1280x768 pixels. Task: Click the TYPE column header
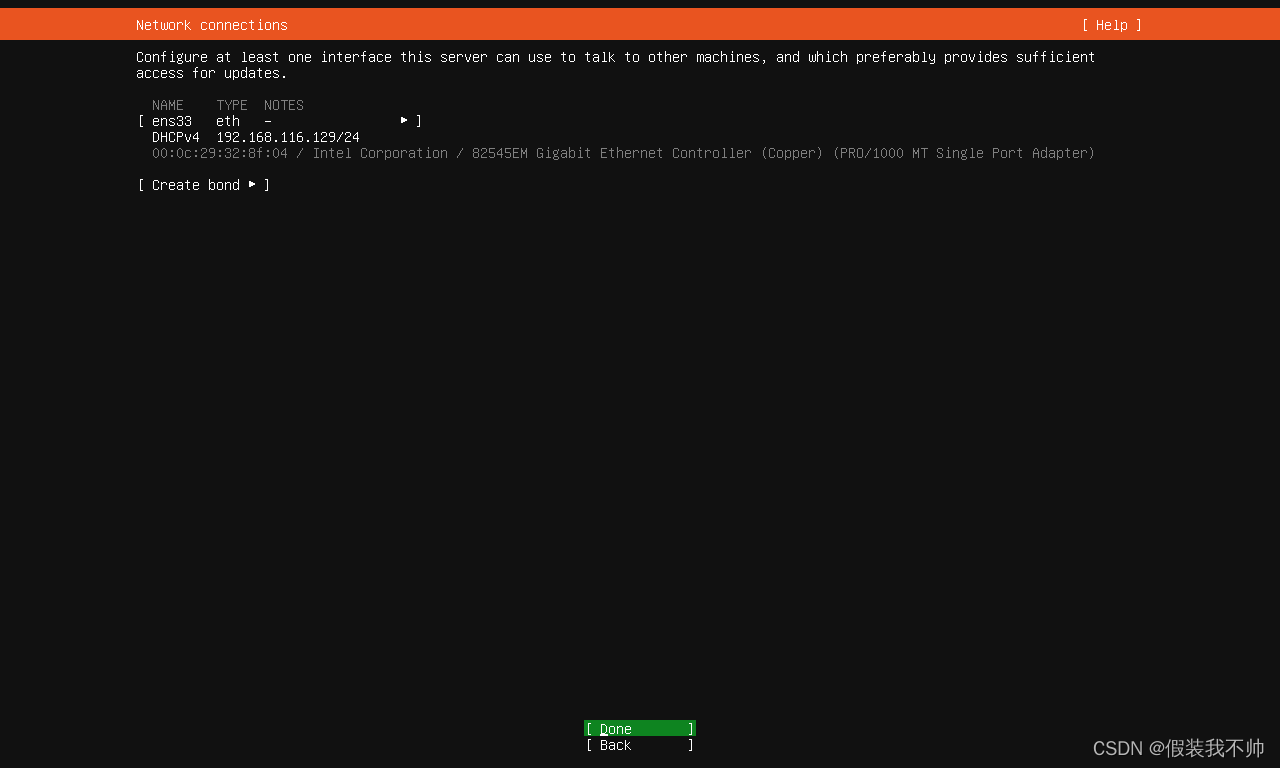[x=232, y=105]
